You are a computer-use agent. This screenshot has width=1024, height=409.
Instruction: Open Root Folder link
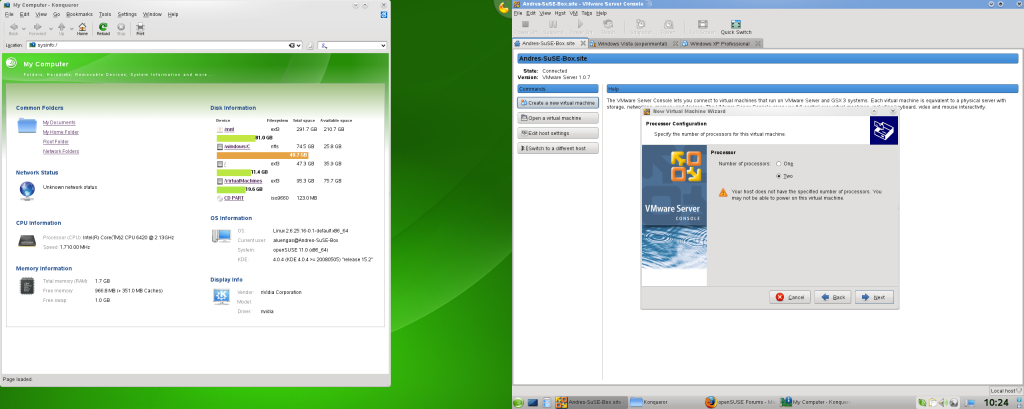(56, 142)
